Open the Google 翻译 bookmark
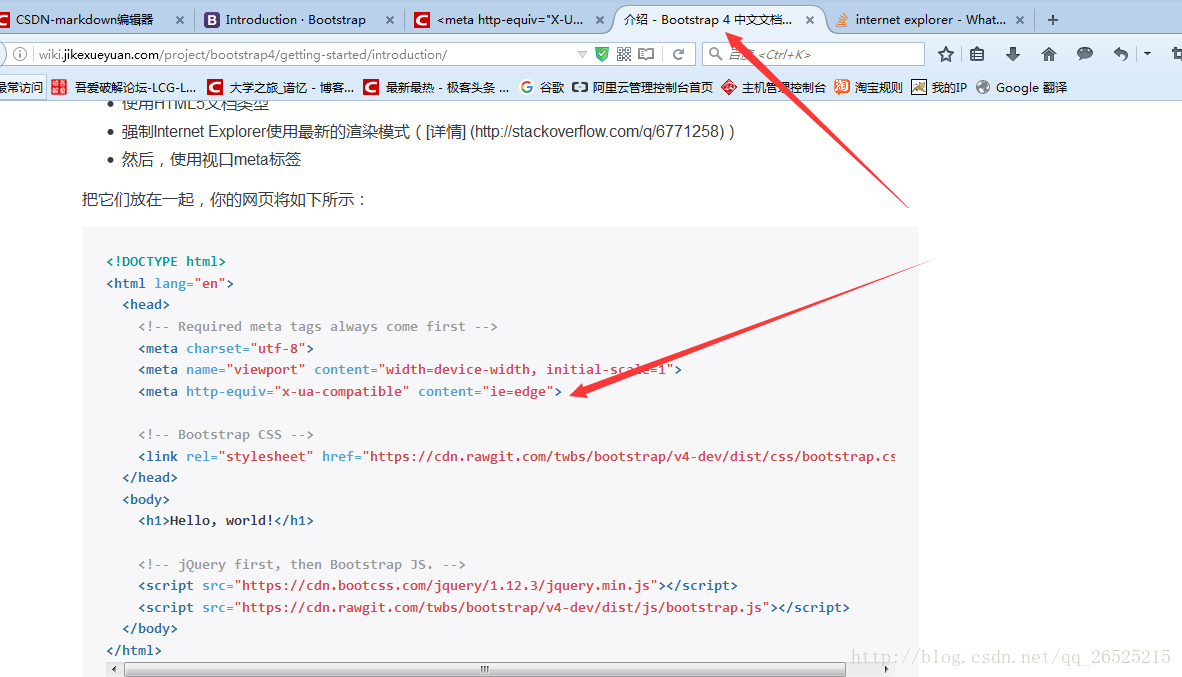Image resolution: width=1182 pixels, height=677 pixels. tap(1021, 87)
